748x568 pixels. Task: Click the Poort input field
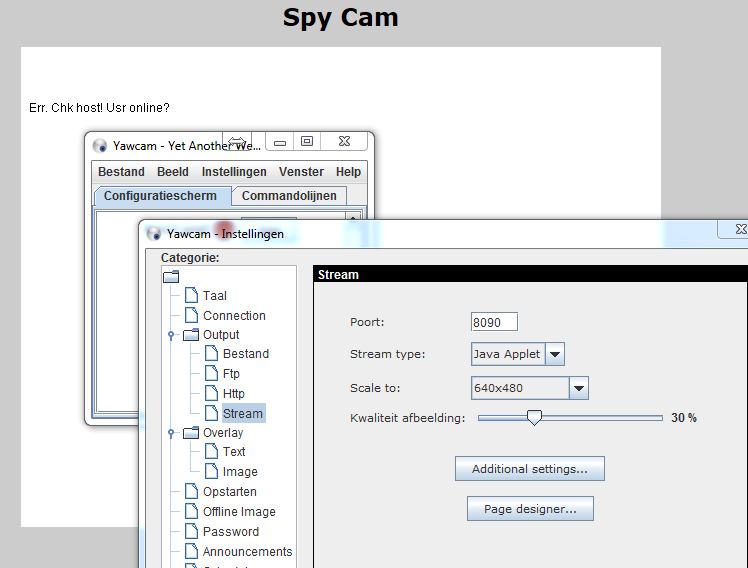494,322
